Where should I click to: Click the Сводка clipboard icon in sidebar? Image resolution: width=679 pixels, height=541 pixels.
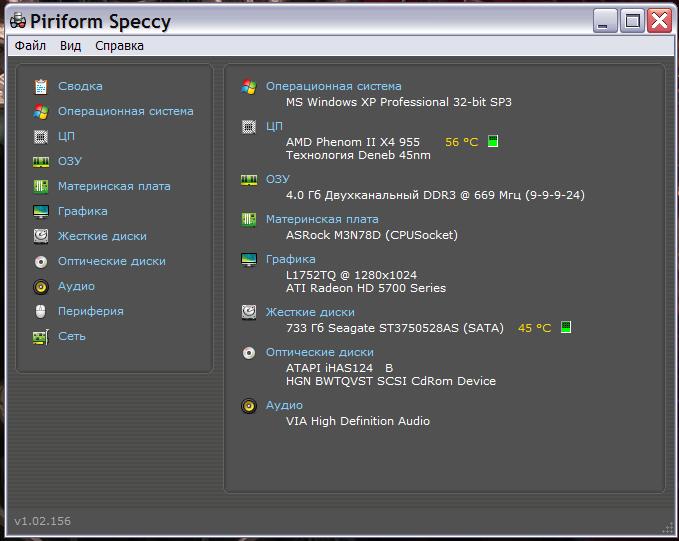point(41,86)
